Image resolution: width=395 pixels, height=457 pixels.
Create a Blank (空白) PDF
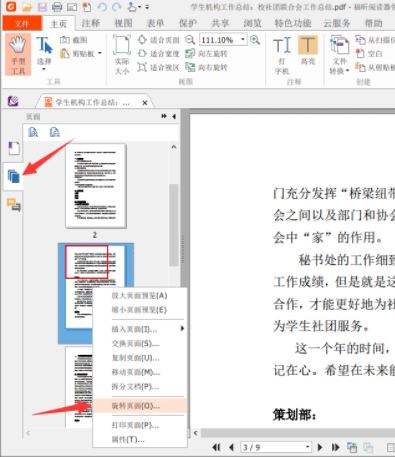click(x=369, y=53)
